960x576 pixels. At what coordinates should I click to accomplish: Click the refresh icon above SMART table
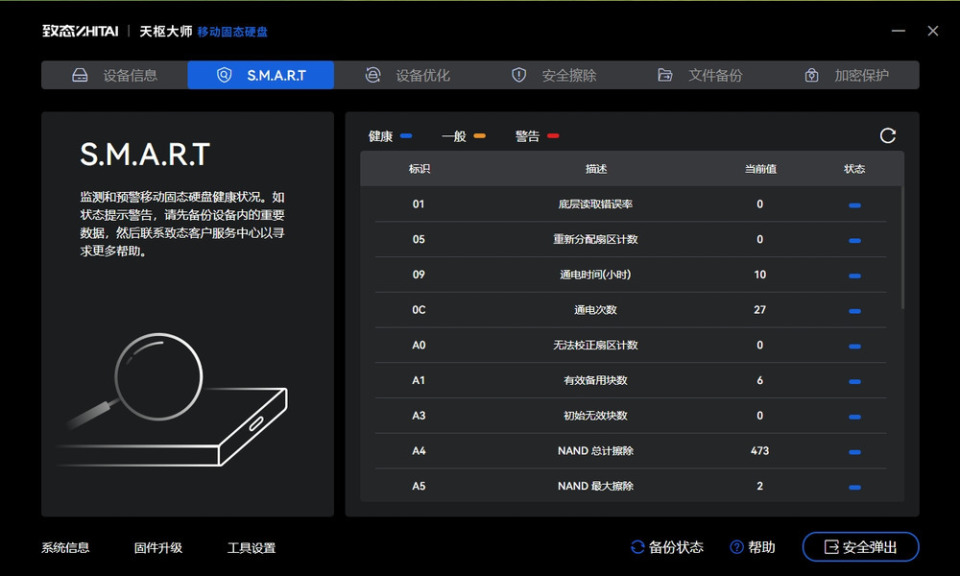887,136
